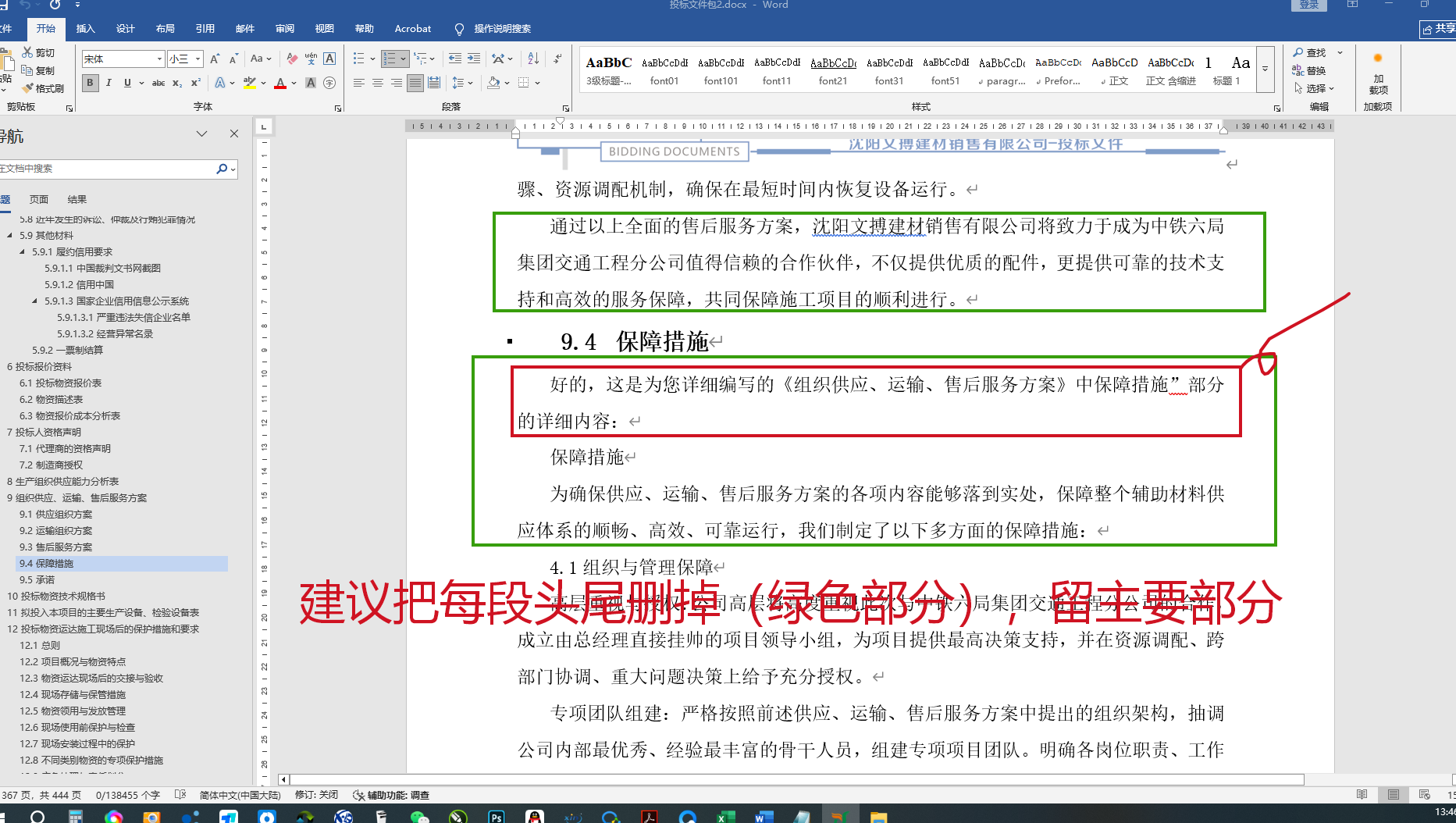1456x823 pixels.
Task: Navigate to heading 9.5 承诺
Action: point(37,580)
